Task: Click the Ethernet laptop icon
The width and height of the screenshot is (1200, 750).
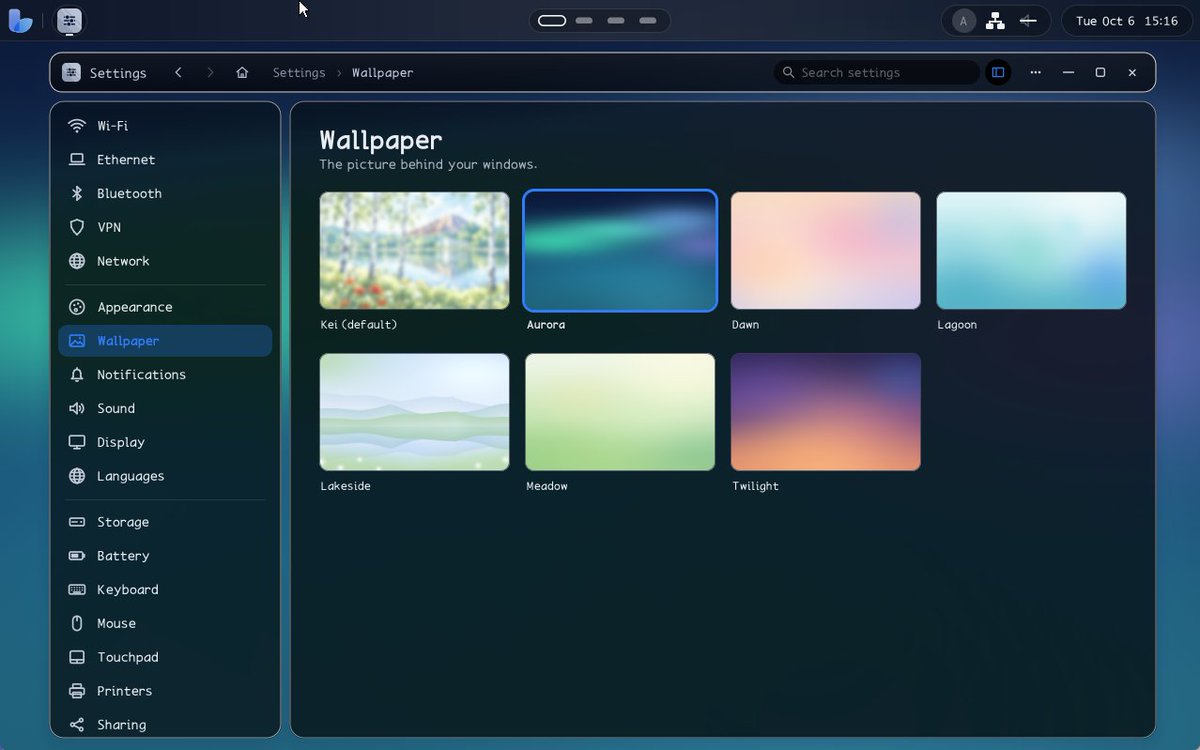Action: (77, 160)
